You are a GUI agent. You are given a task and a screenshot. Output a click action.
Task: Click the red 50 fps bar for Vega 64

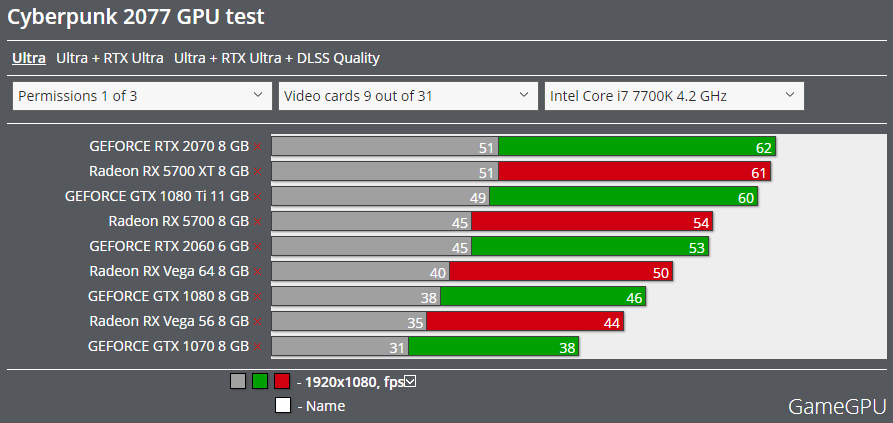(x=561, y=272)
